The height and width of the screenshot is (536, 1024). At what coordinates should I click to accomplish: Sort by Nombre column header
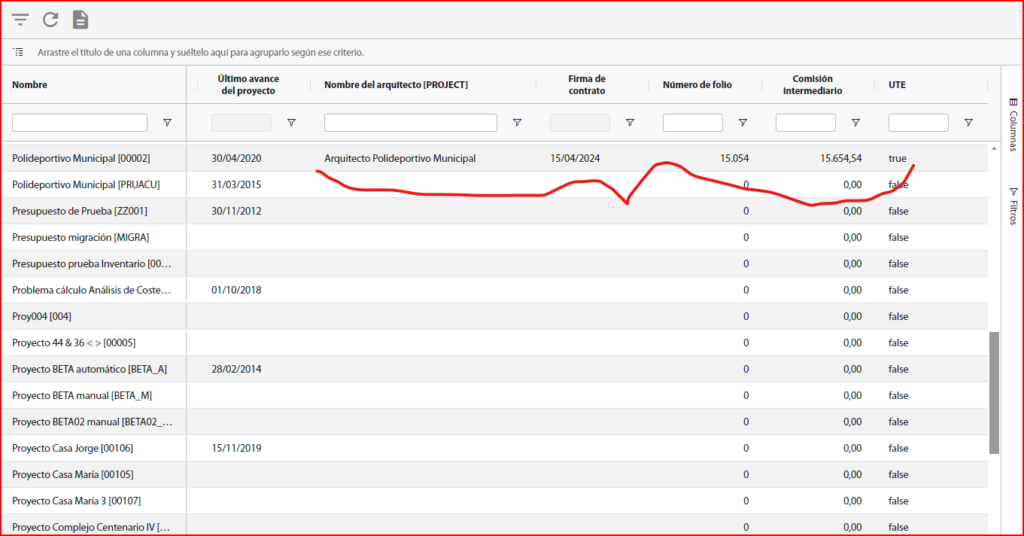click(x=30, y=85)
